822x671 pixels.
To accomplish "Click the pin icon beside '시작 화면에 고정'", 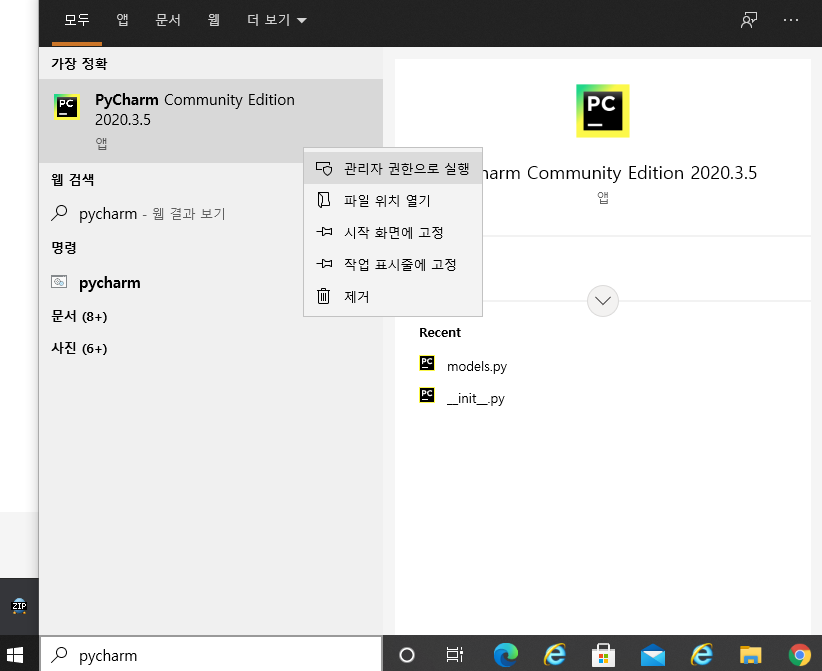I will pyautogui.click(x=324, y=231).
